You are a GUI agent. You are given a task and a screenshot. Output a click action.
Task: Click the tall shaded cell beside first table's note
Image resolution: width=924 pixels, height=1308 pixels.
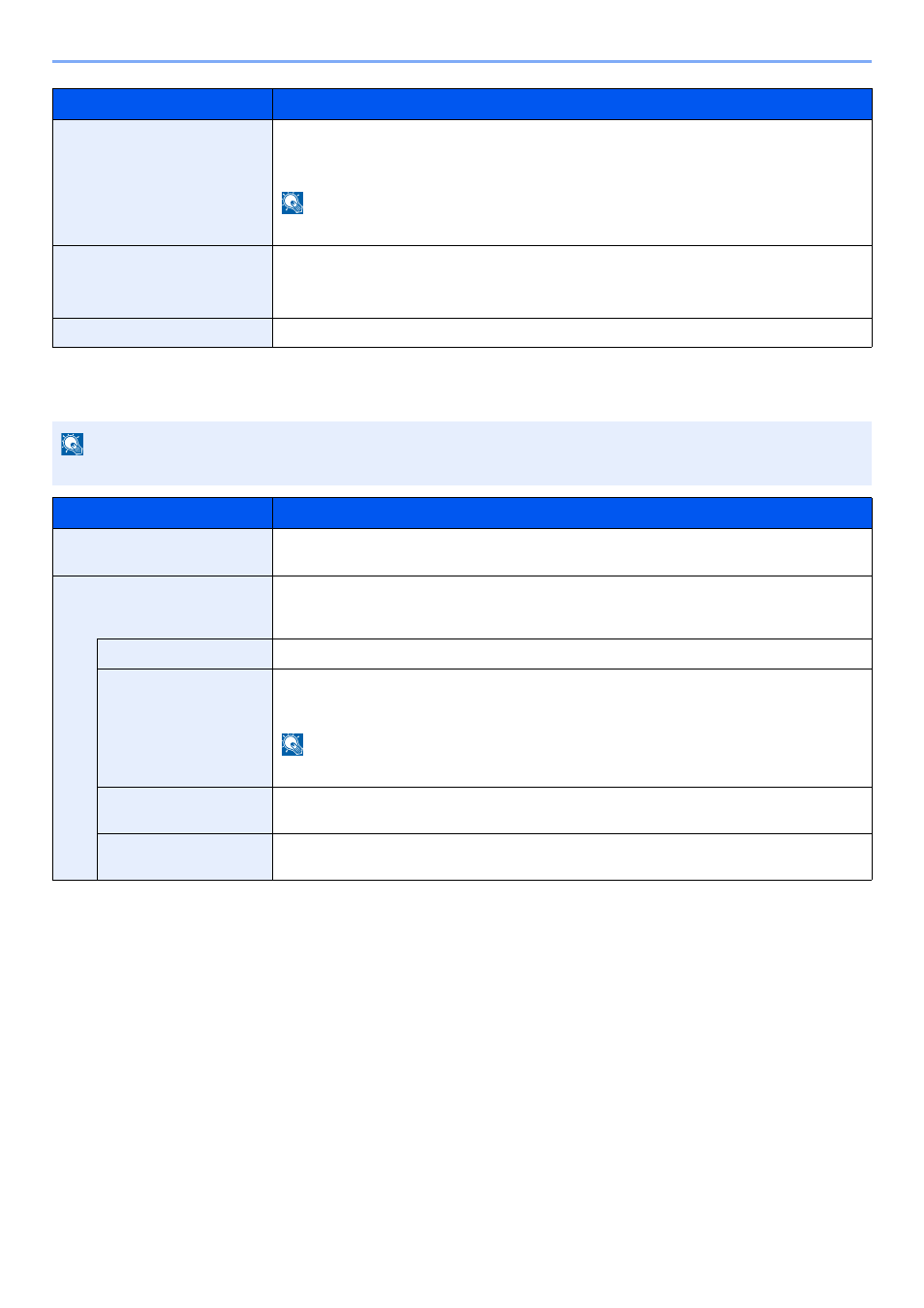coord(163,183)
